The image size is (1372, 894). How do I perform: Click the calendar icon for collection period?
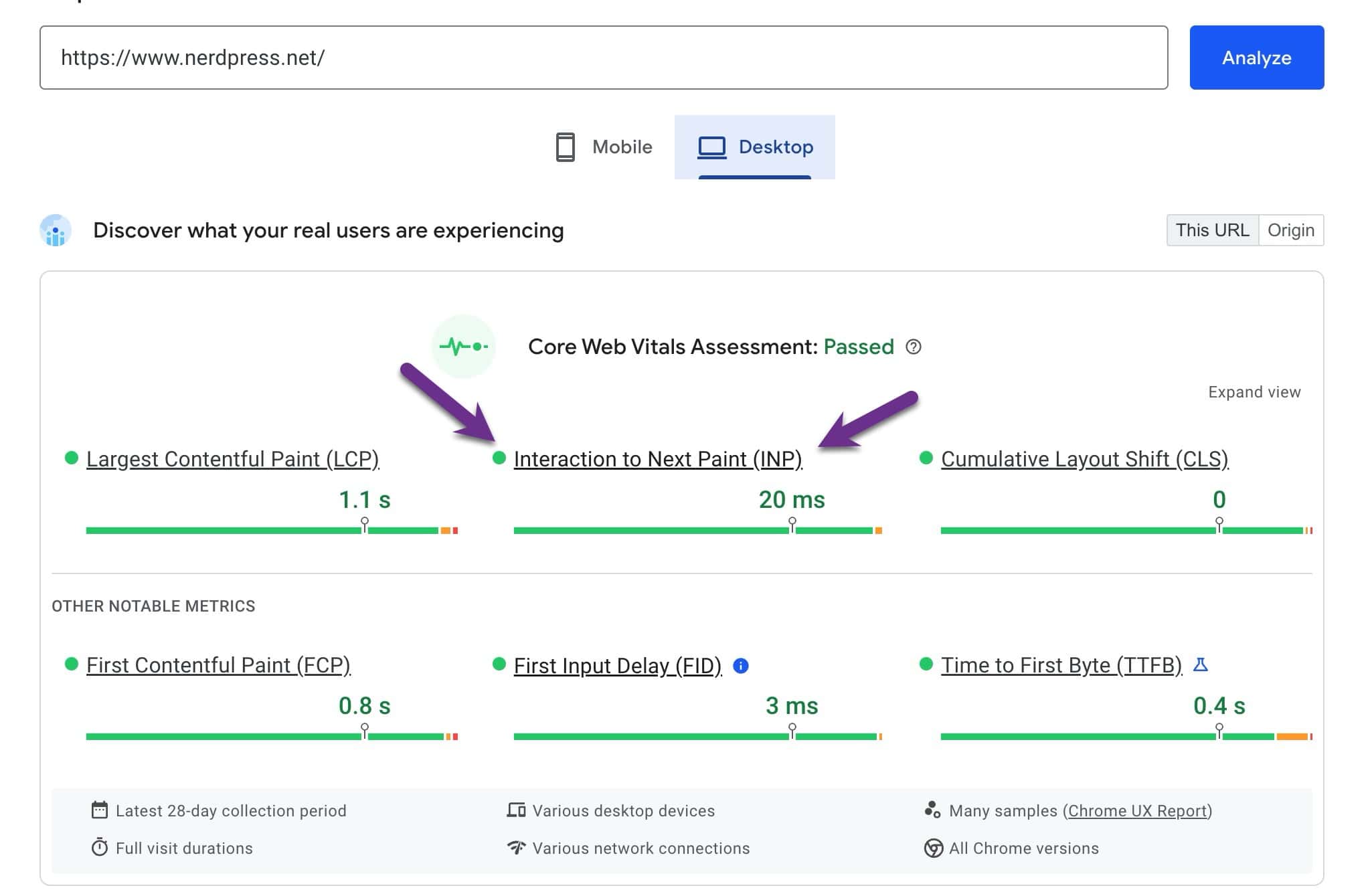pos(100,810)
